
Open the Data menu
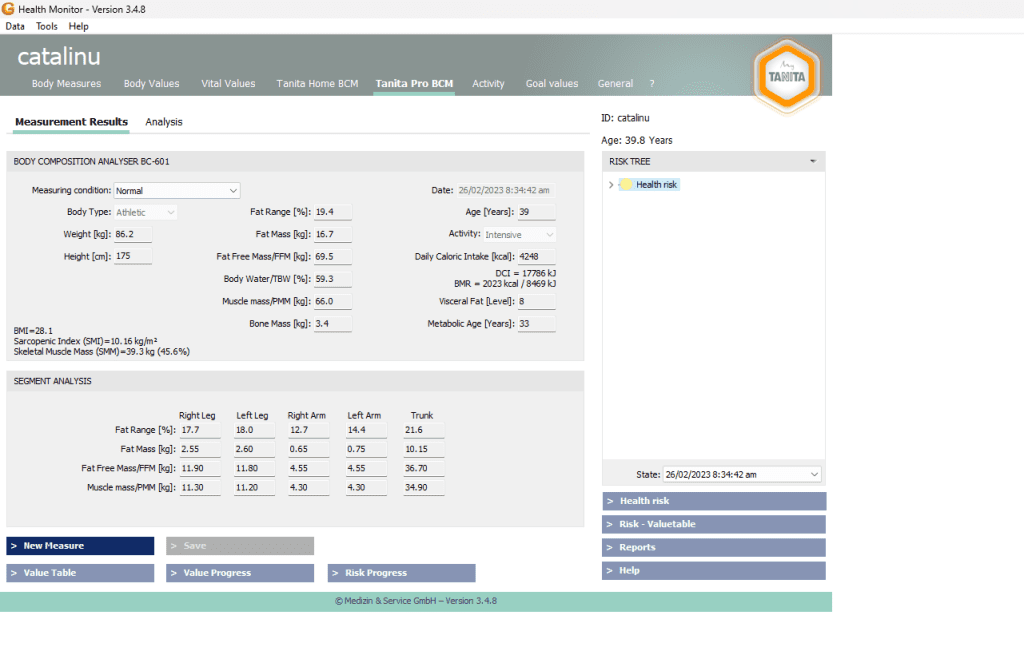pos(15,26)
